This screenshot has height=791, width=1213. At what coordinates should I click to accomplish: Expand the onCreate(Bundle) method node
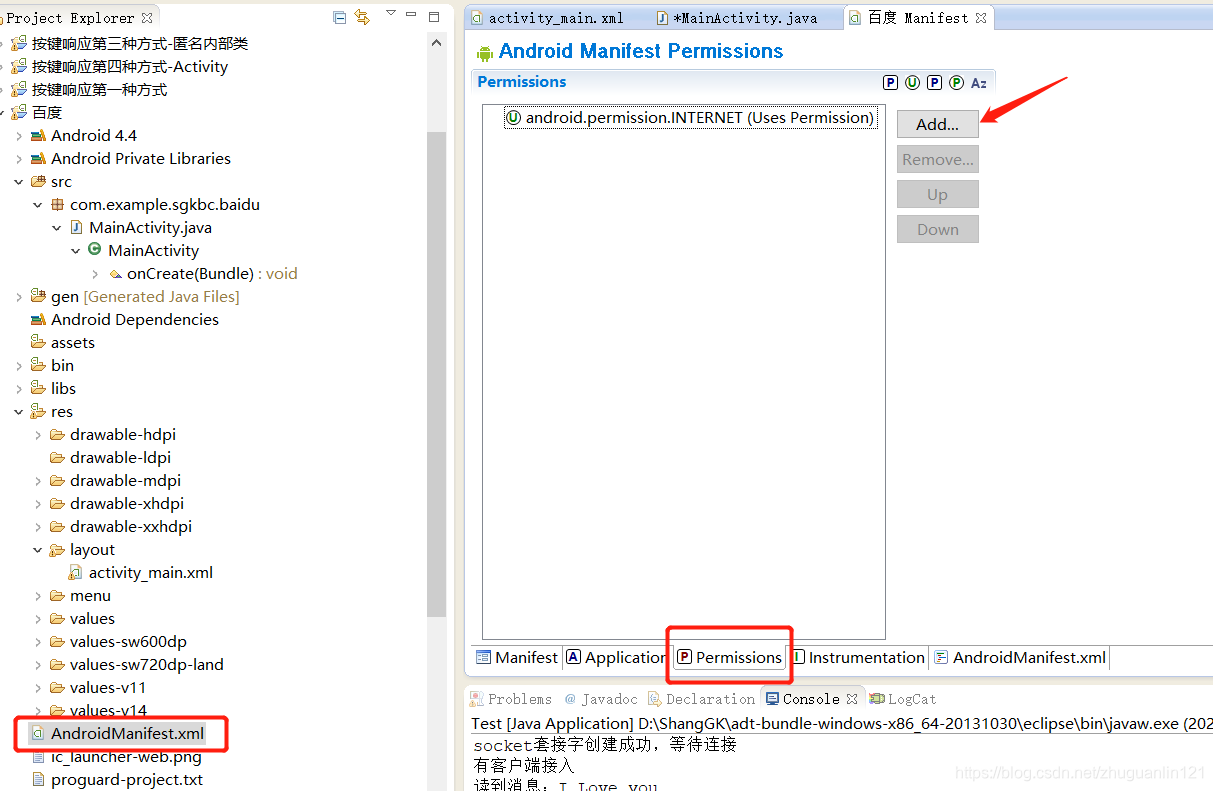95,274
